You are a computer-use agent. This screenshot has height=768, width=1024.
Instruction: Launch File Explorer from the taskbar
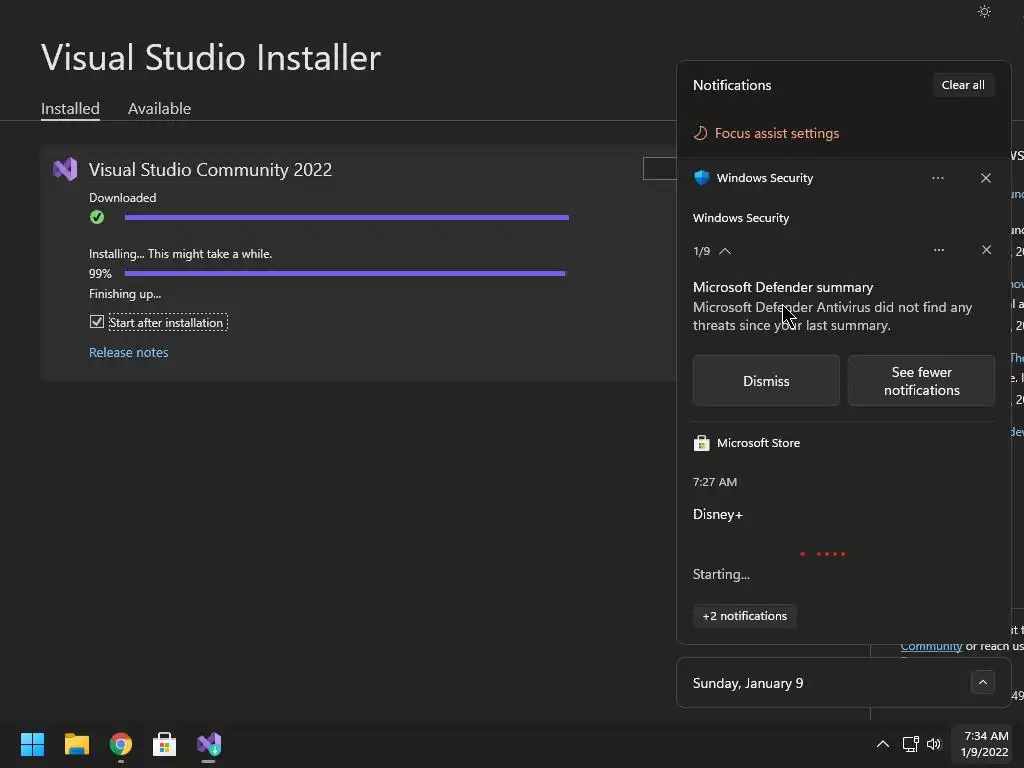[77, 744]
